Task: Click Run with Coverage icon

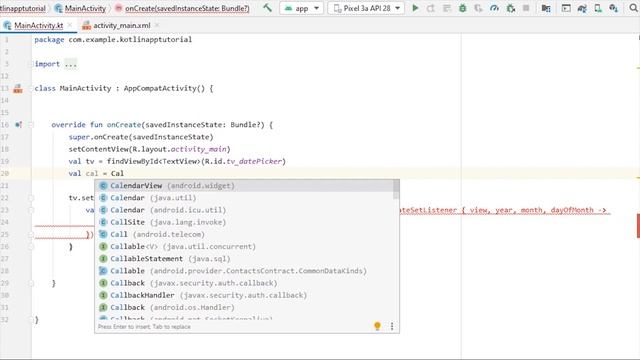Action: click(478, 8)
